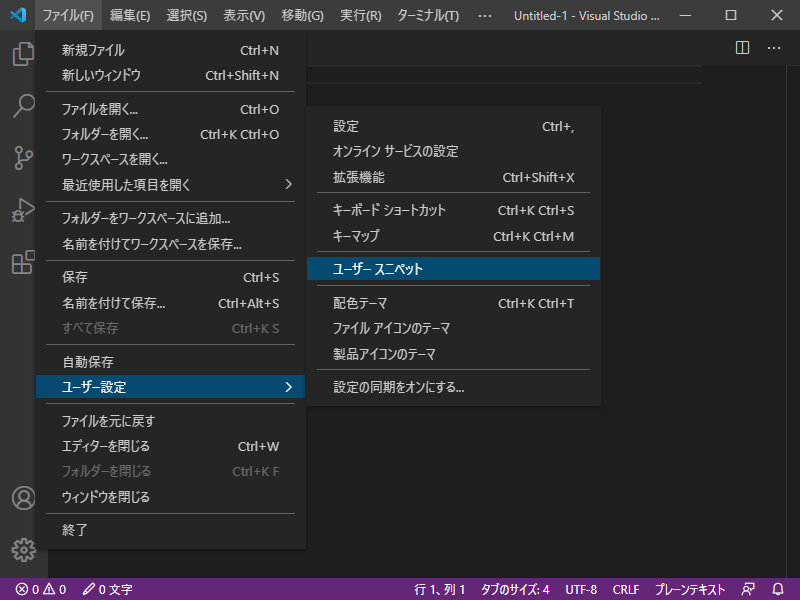Click CRLF line ending in status bar
Viewport: 800px width, 600px height.
(x=626, y=589)
